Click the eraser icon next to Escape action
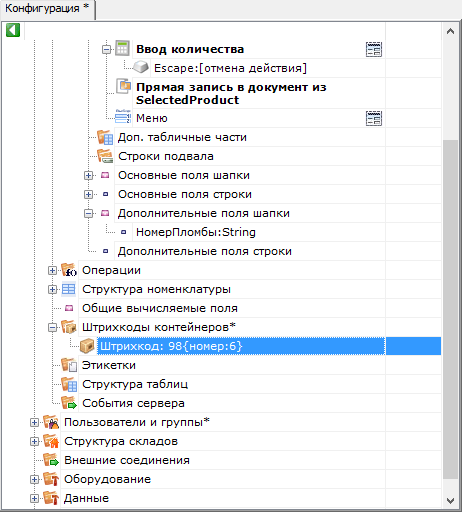 coord(141,67)
